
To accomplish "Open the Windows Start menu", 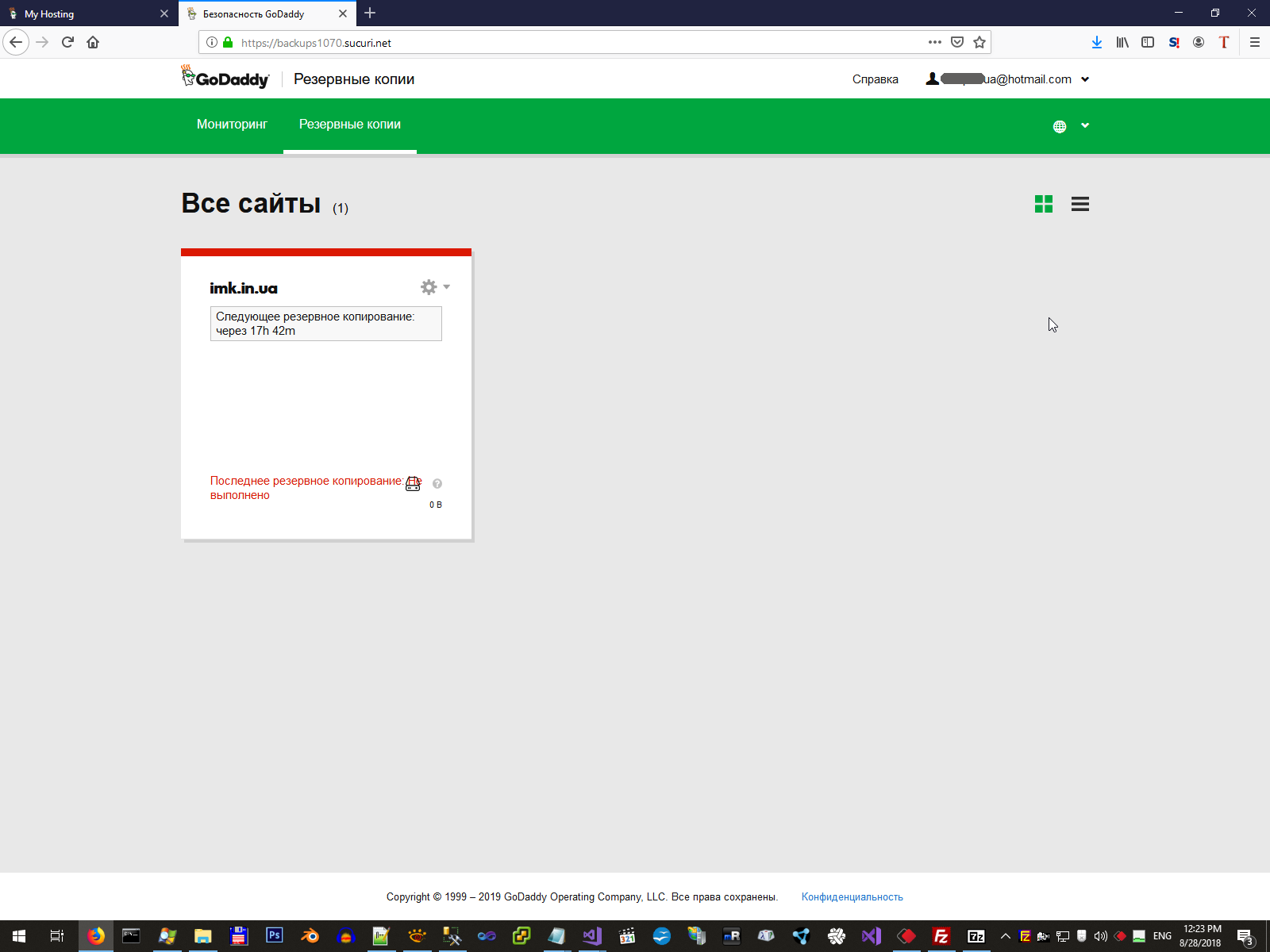I will (19, 936).
